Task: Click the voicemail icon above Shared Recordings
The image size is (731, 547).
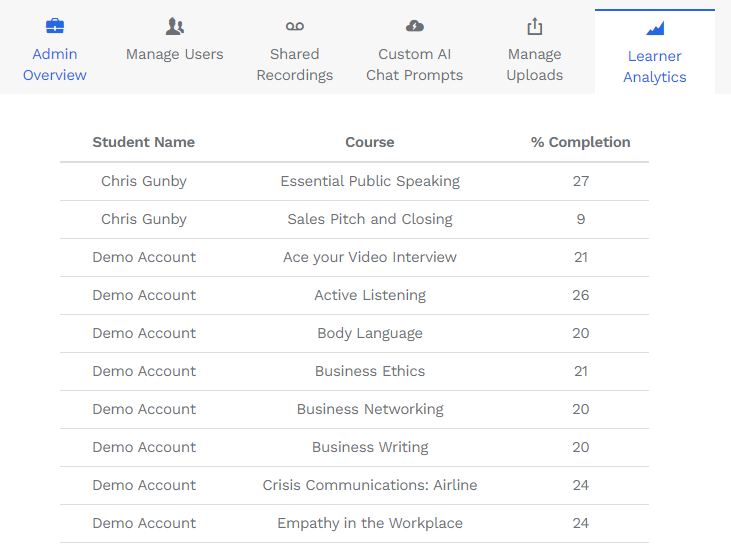Action: pos(295,26)
